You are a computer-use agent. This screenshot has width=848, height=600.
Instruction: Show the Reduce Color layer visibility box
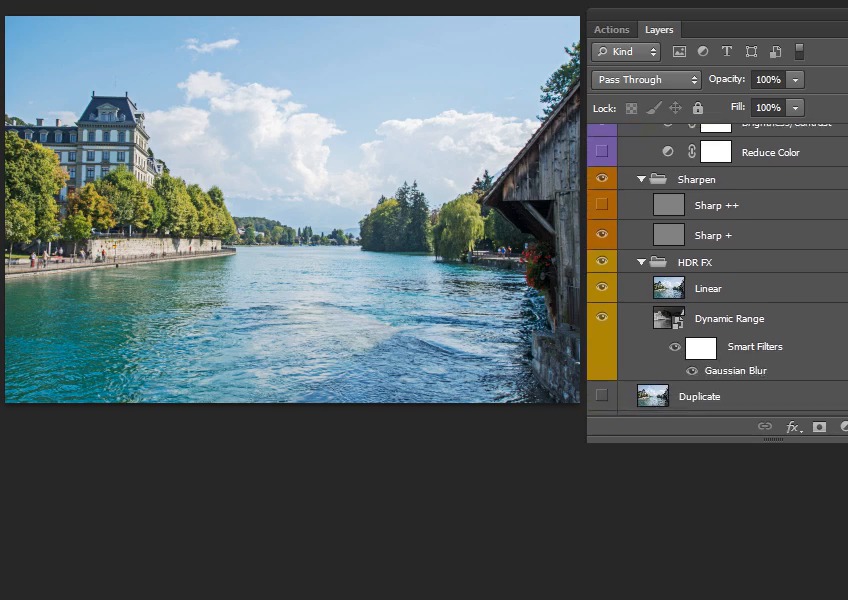coord(602,151)
